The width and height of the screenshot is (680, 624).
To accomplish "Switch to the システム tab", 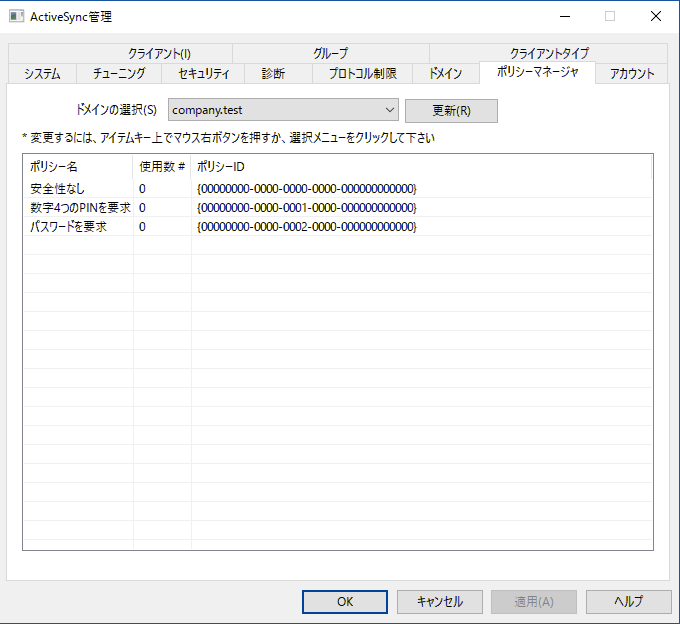I will click(x=42, y=73).
